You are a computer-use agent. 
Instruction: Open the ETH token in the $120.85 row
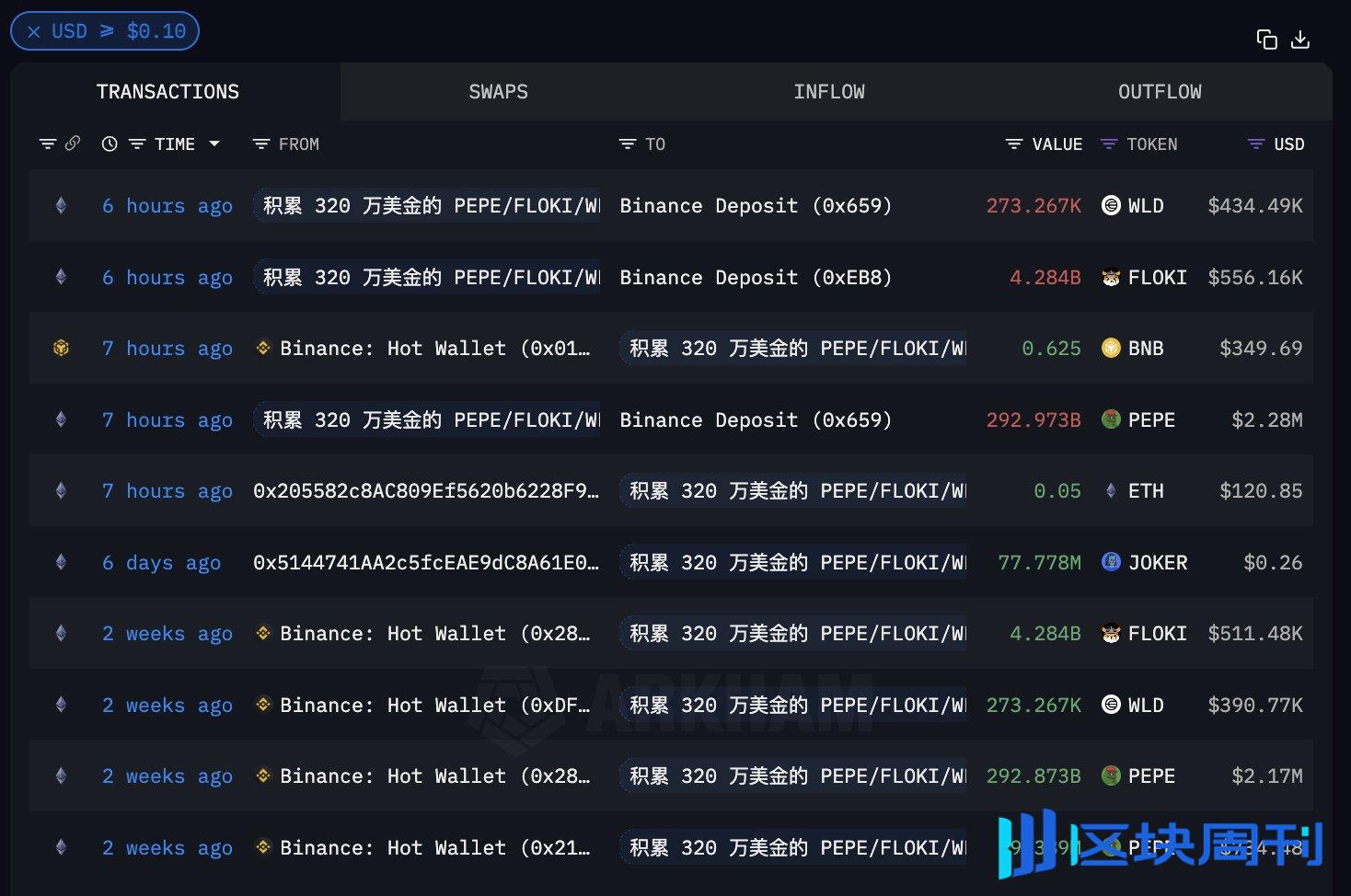(1133, 491)
